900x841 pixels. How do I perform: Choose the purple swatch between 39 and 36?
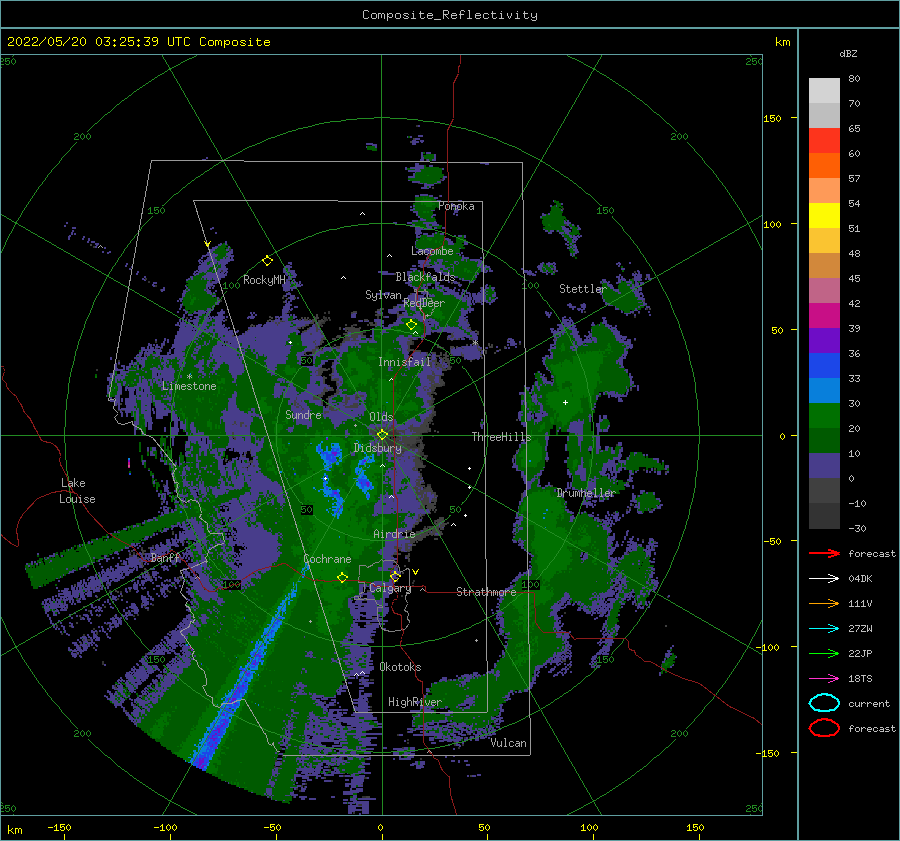pos(824,340)
